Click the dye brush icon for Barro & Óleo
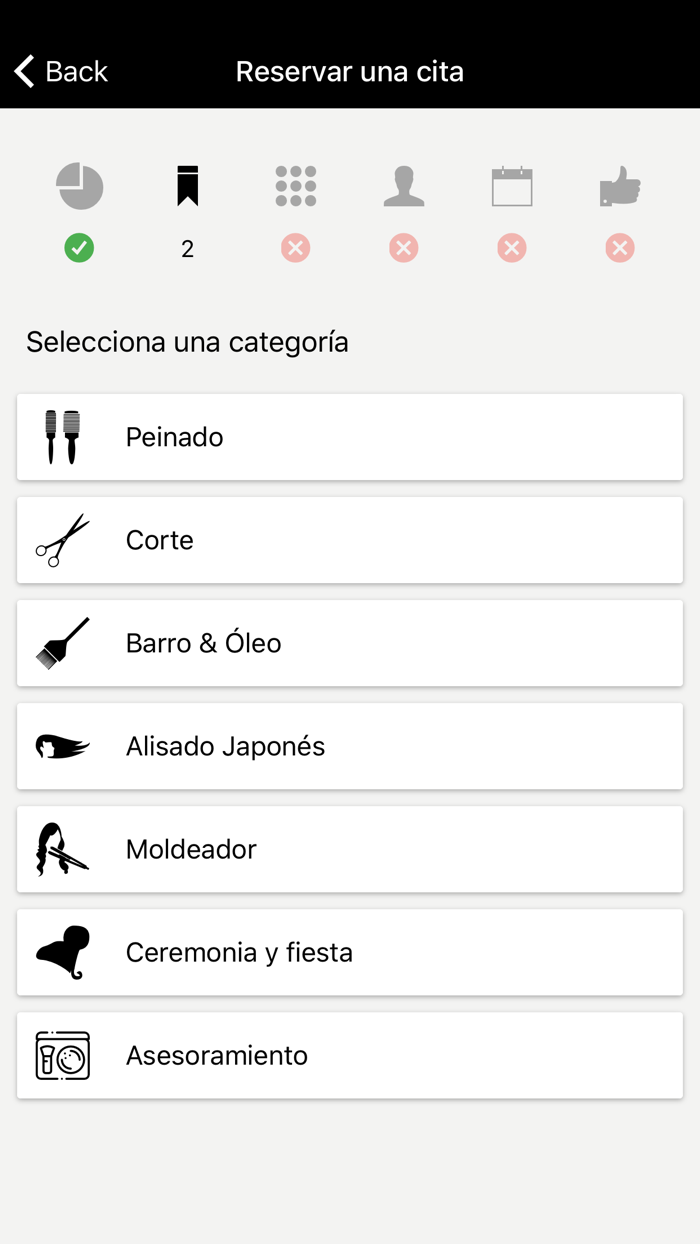 tap(62, 643)
